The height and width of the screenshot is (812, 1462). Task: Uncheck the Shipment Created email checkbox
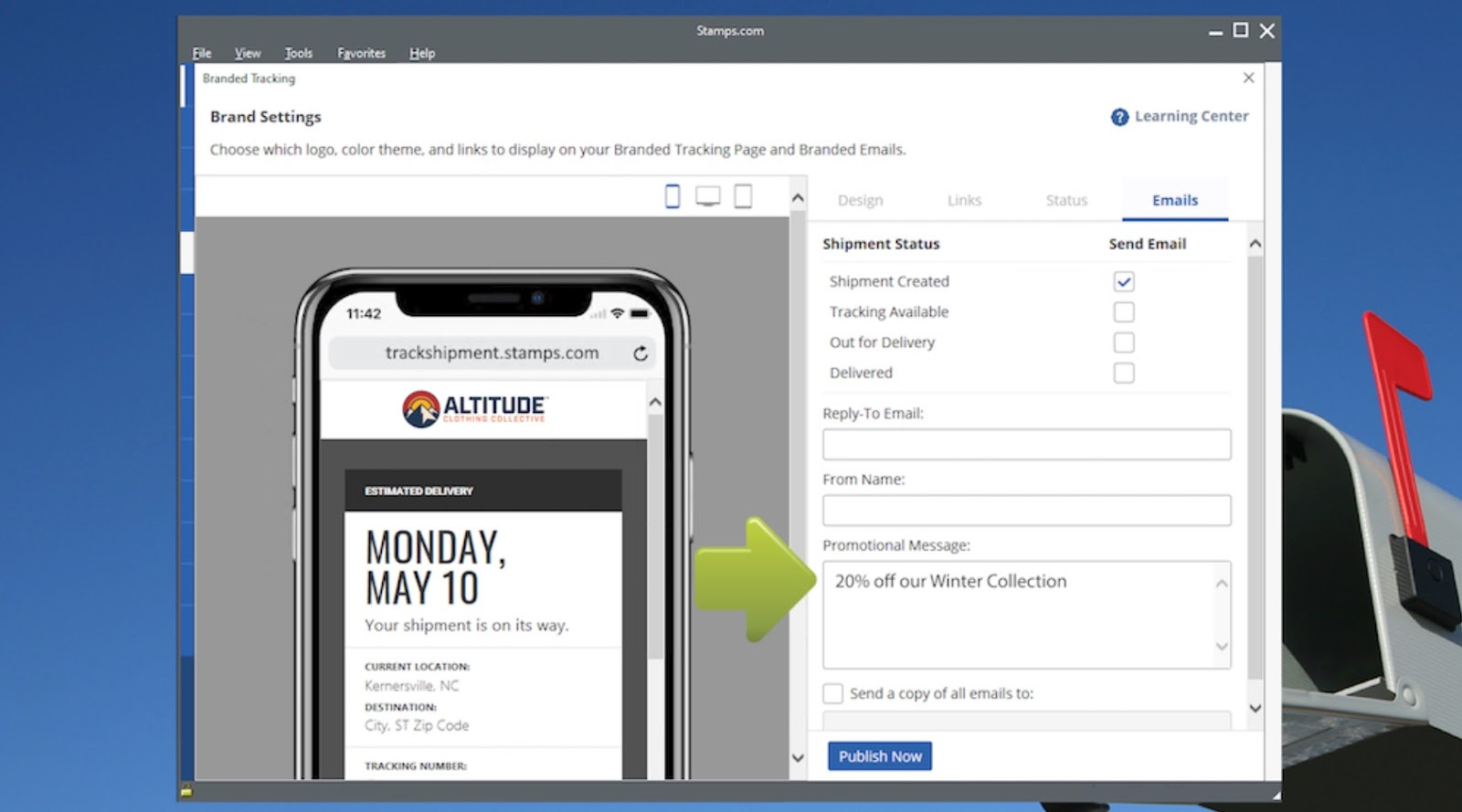click(x=1124, y=281)
